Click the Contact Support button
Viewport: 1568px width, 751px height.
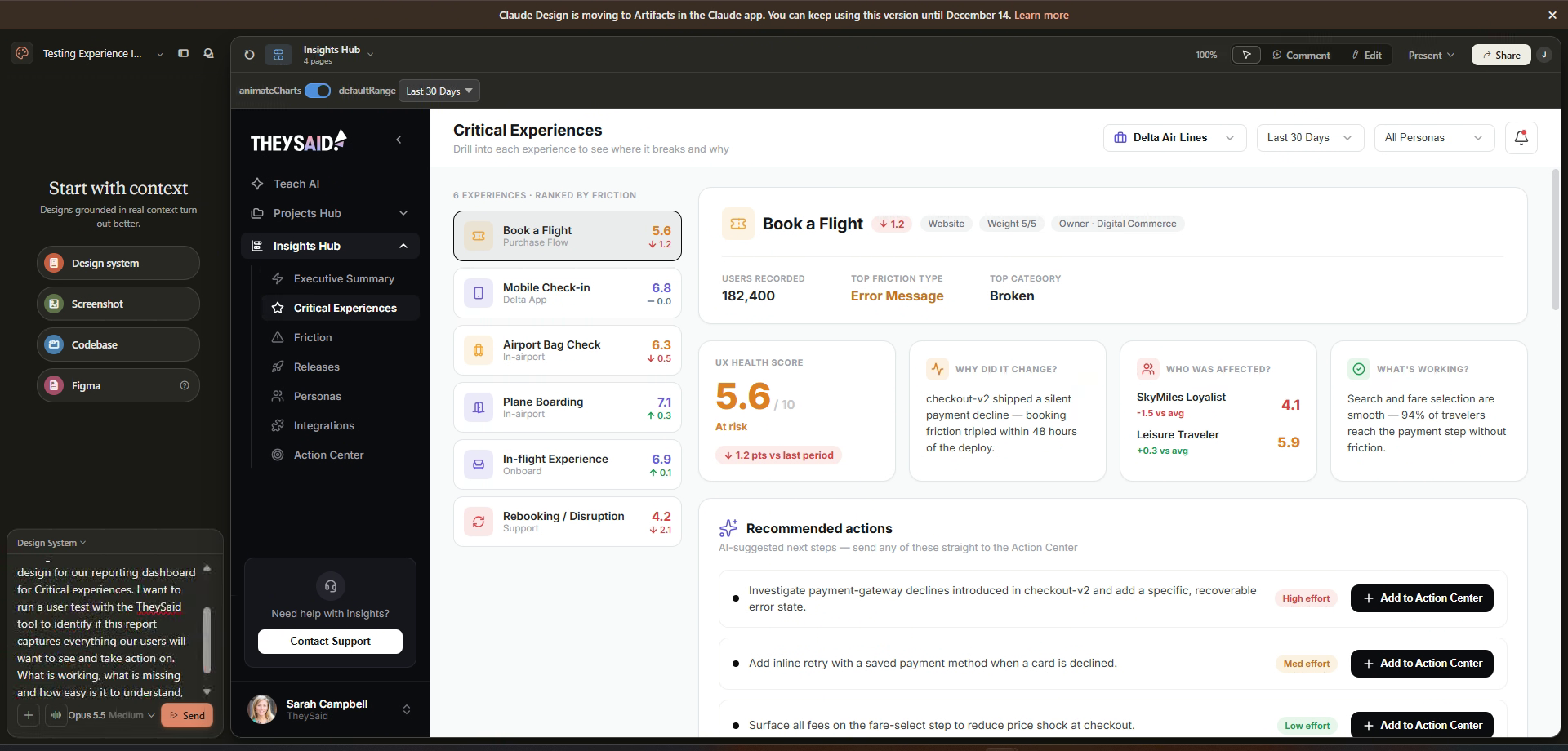pos(330,642)
